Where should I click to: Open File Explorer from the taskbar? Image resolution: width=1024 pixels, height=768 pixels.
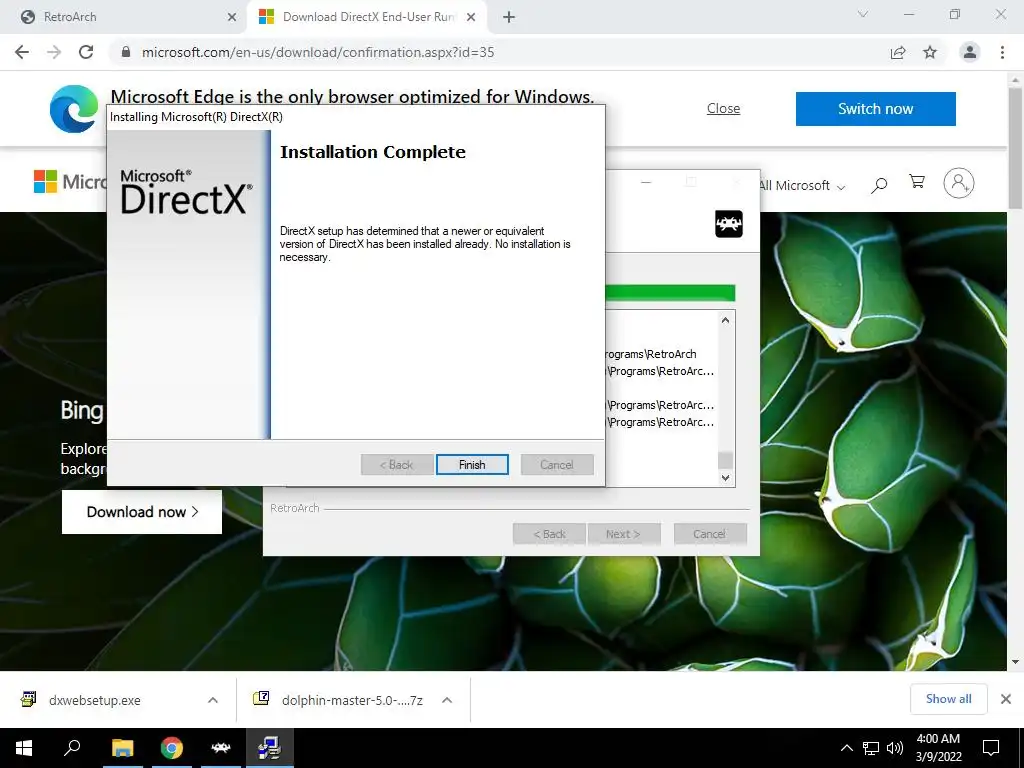point(122,748)
